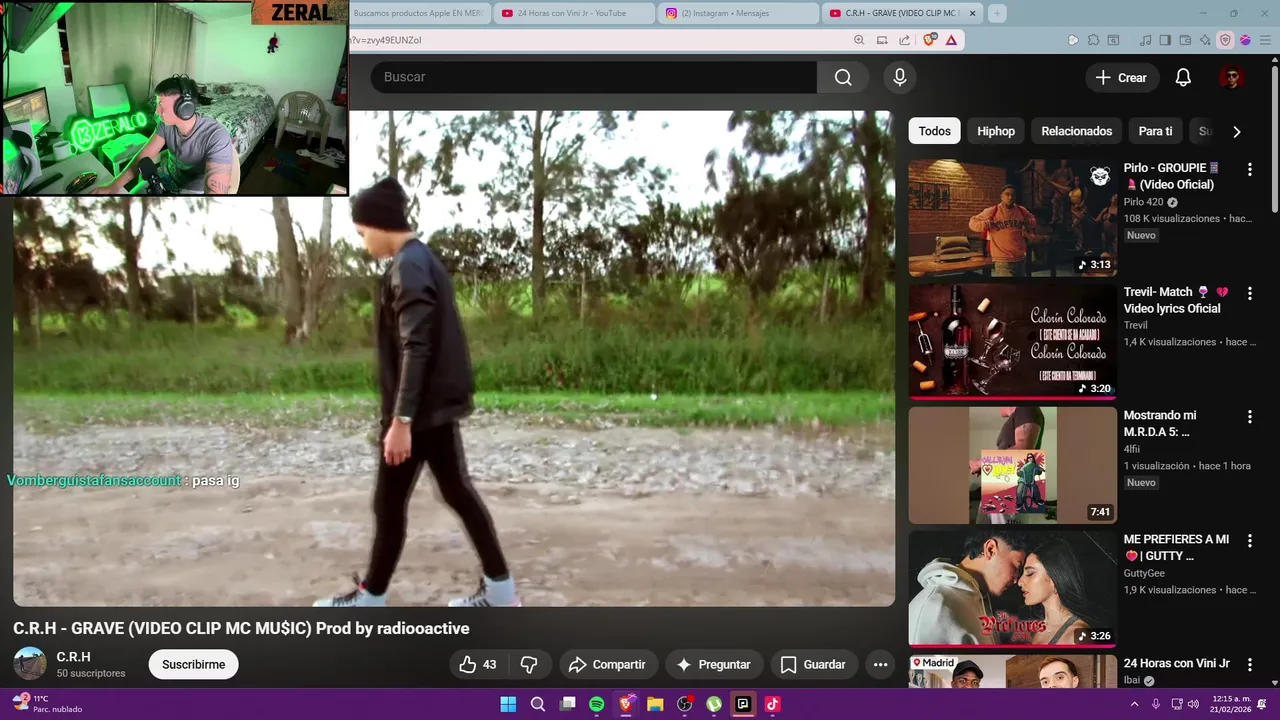Click into the Buscar search field

pyautogui.click(x=594, y=77)
